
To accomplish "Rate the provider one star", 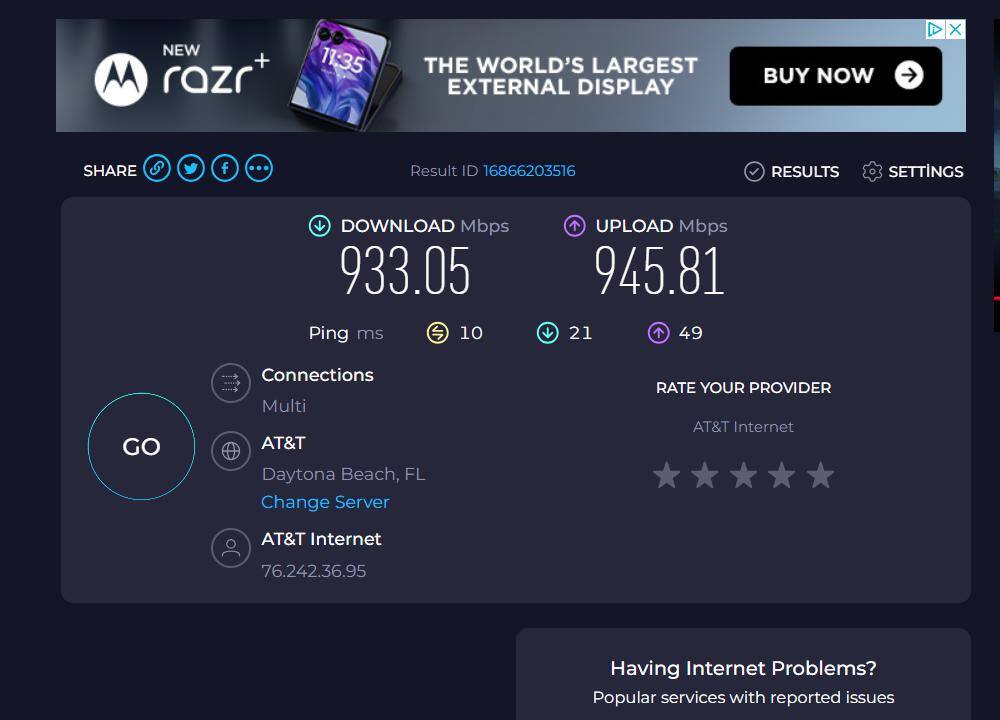I will click(666, 476).
